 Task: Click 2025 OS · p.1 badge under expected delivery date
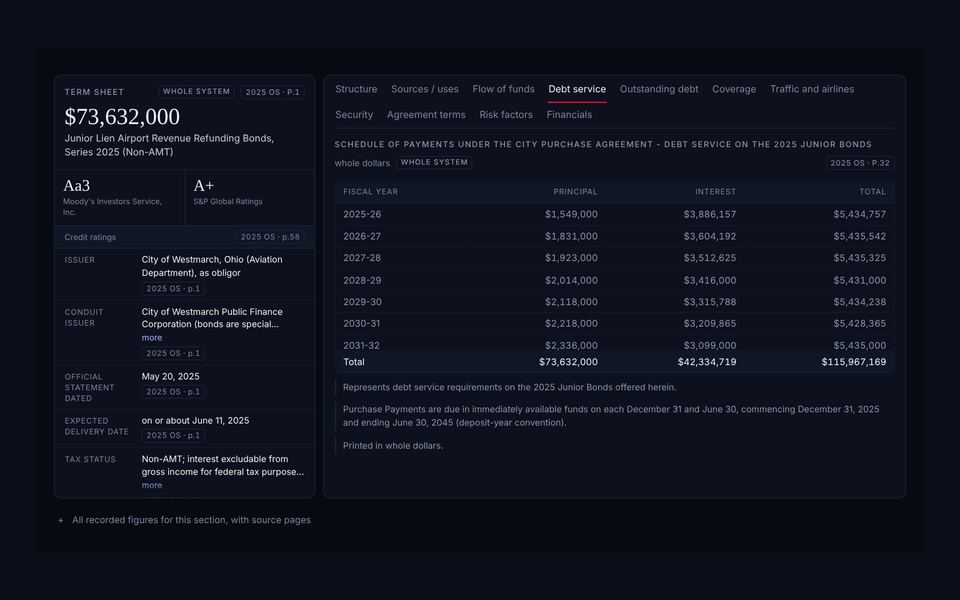coord(173,435)
